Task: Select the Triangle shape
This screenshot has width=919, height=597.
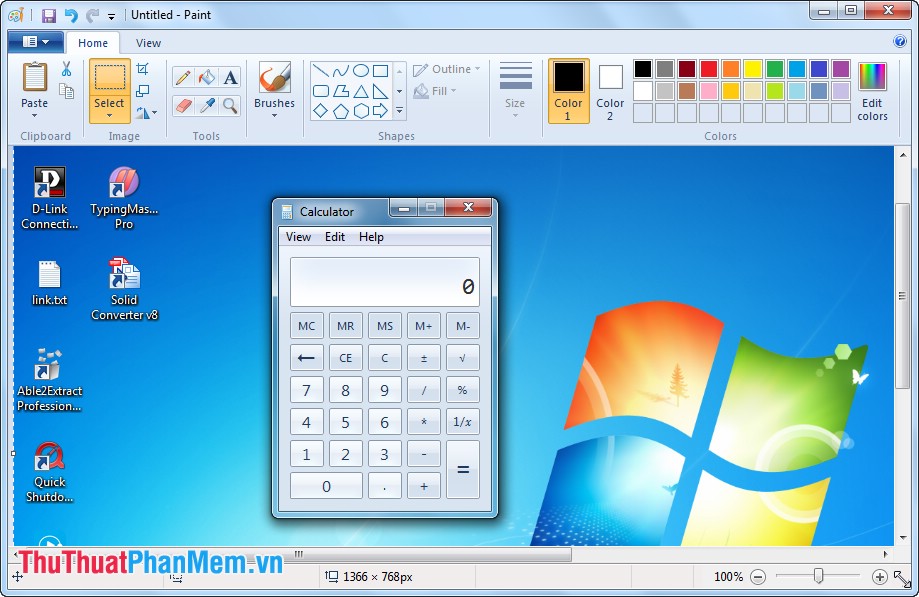Action: [x=361, y=91]
